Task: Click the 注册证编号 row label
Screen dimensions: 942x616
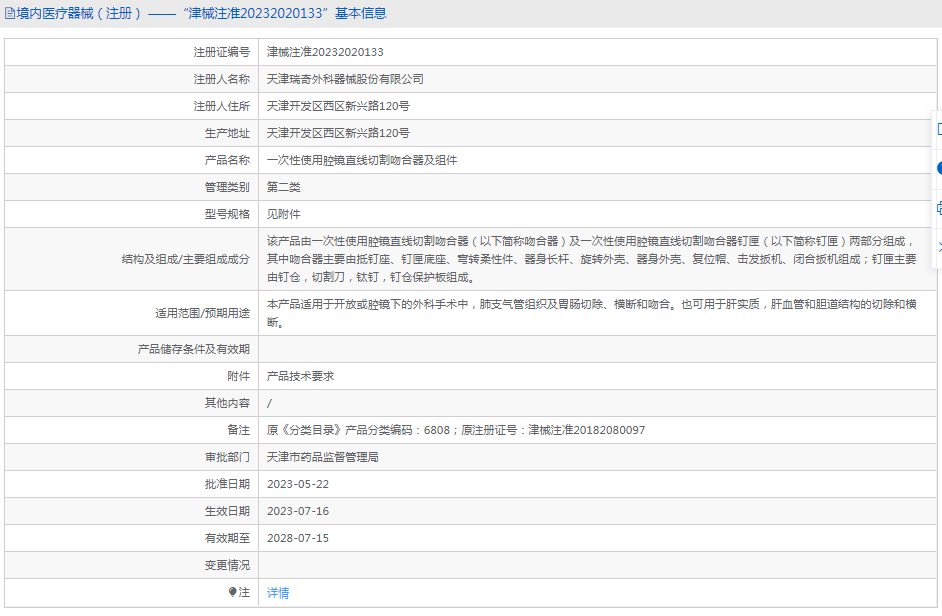Action: click(222, 52)
